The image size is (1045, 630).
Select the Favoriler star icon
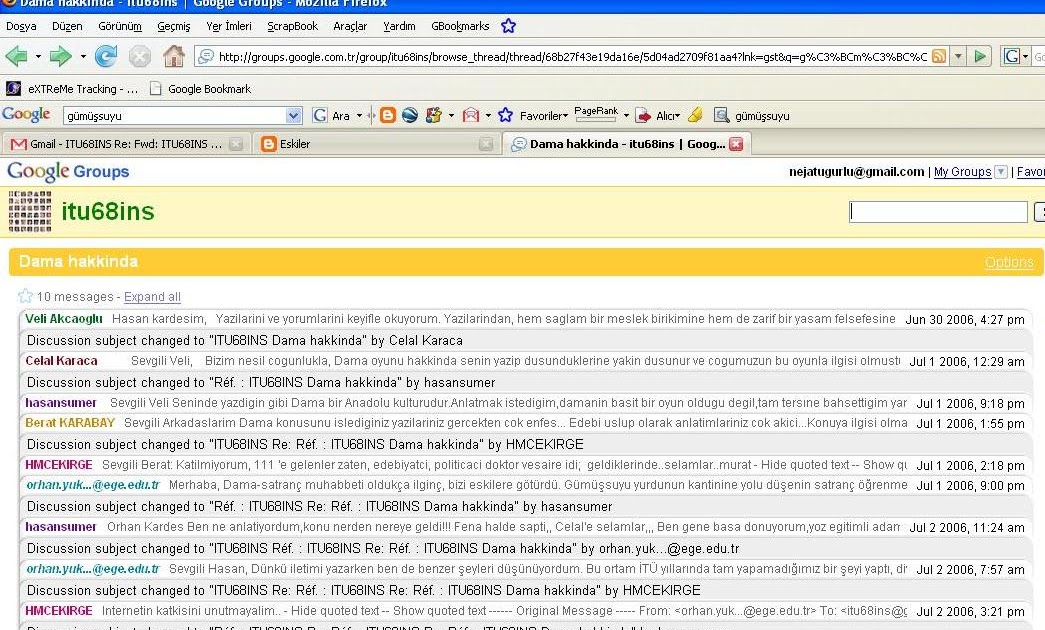[505, 116]
